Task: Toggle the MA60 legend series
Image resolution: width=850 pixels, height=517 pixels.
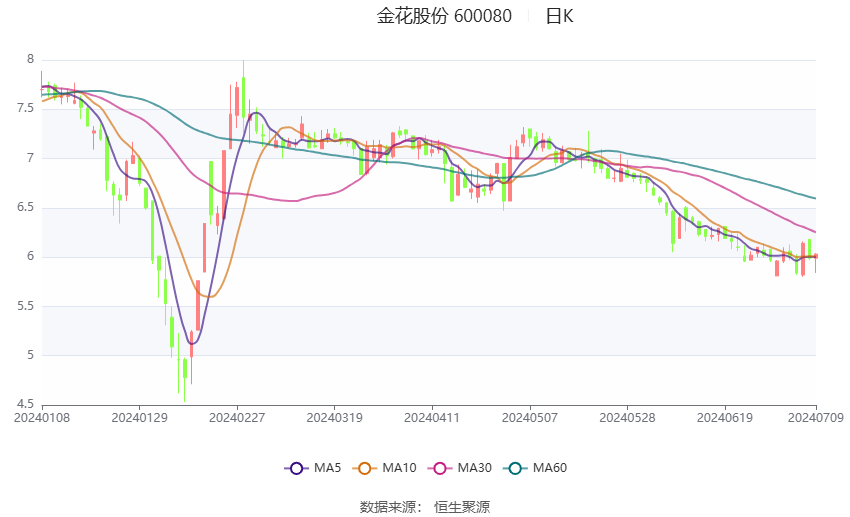Action: [x=535, y=468]
